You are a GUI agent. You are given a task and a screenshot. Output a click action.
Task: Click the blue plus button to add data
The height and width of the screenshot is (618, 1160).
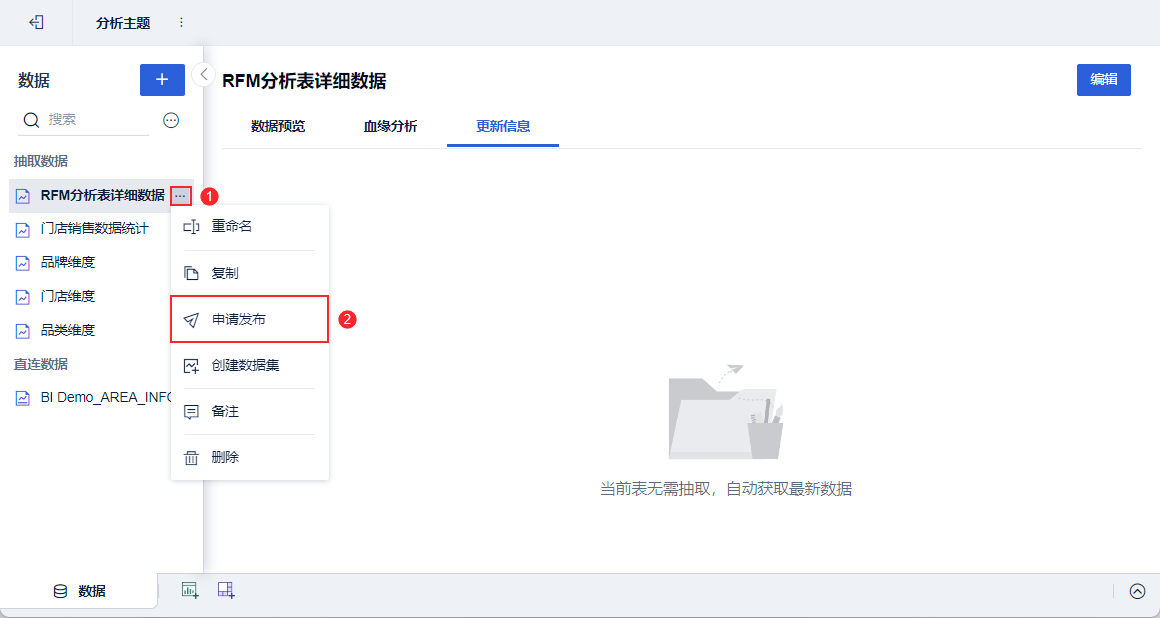tap(162, 80)
